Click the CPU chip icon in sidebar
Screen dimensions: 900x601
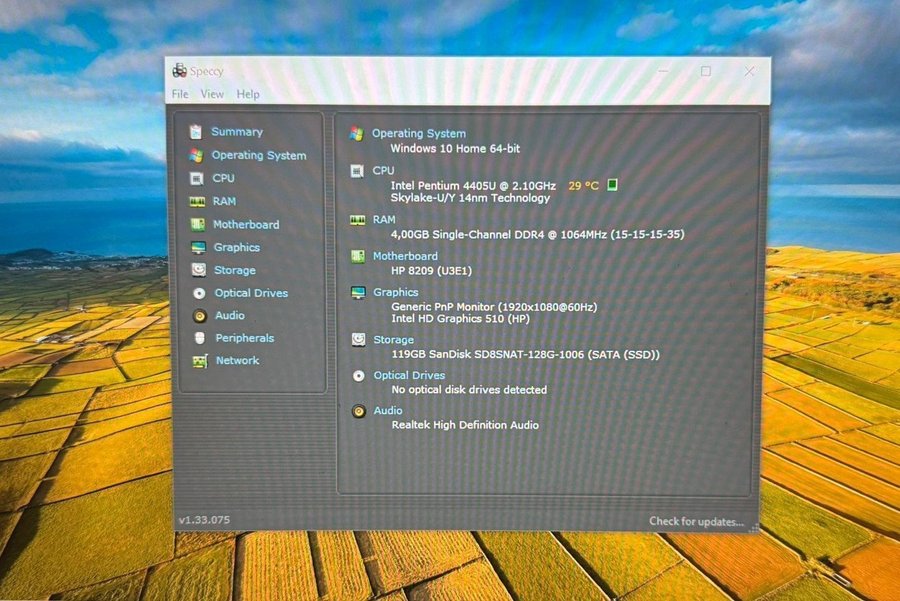[196, 179]
